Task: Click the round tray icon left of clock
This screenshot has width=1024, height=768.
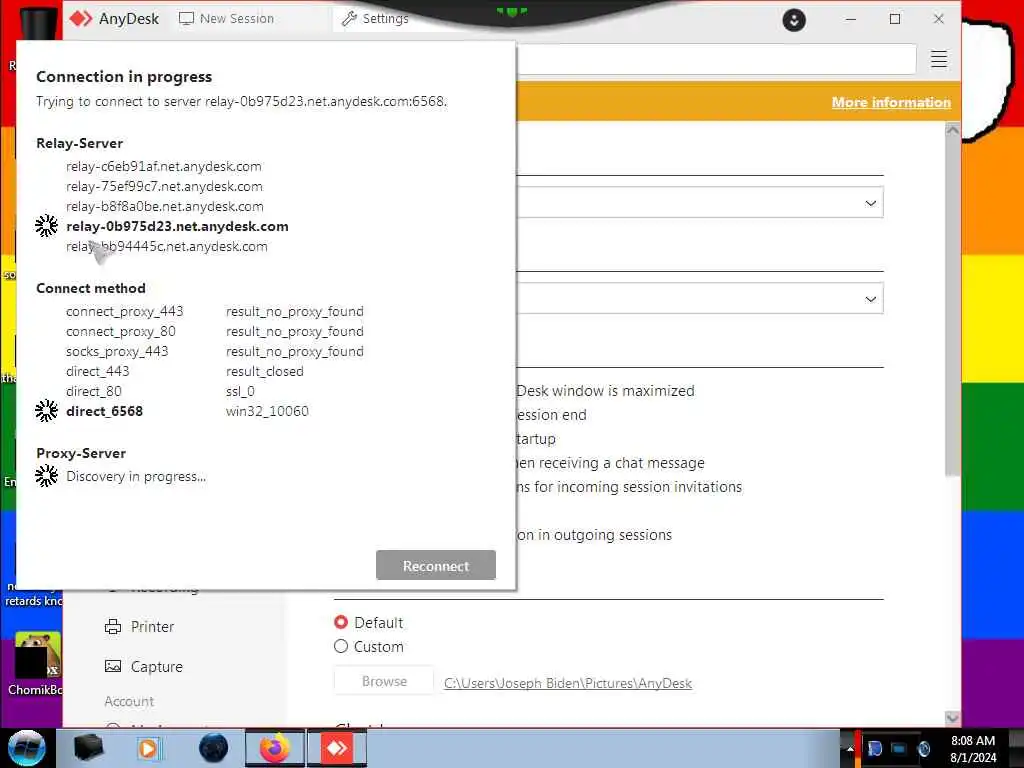Action: point(924,748)
